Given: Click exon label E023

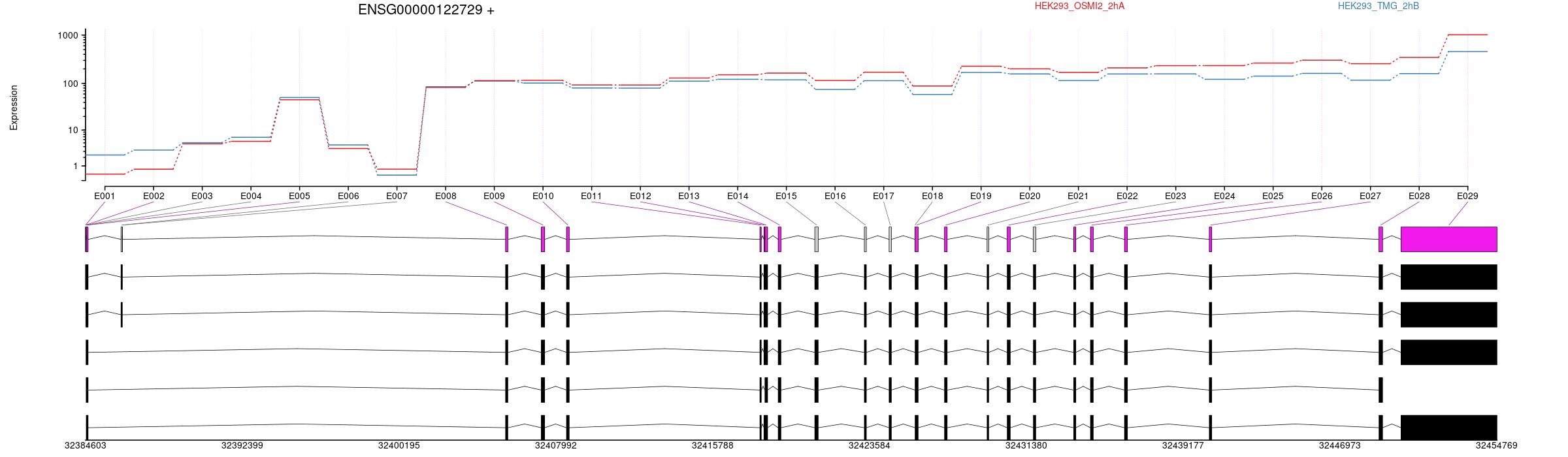Looking at the screenshot, I should click(x=1175, y=196).
